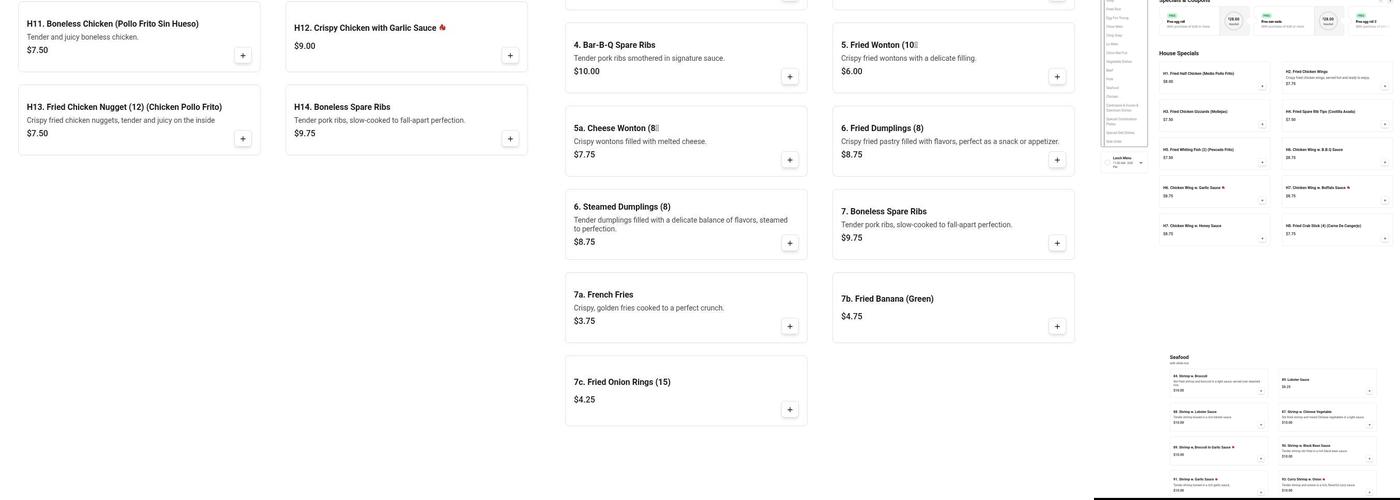Viewport: 1400px width, 500px height.
Task: Add Bar-B-Q Spare Ribs to cart
Action: (x=790, y=77)
